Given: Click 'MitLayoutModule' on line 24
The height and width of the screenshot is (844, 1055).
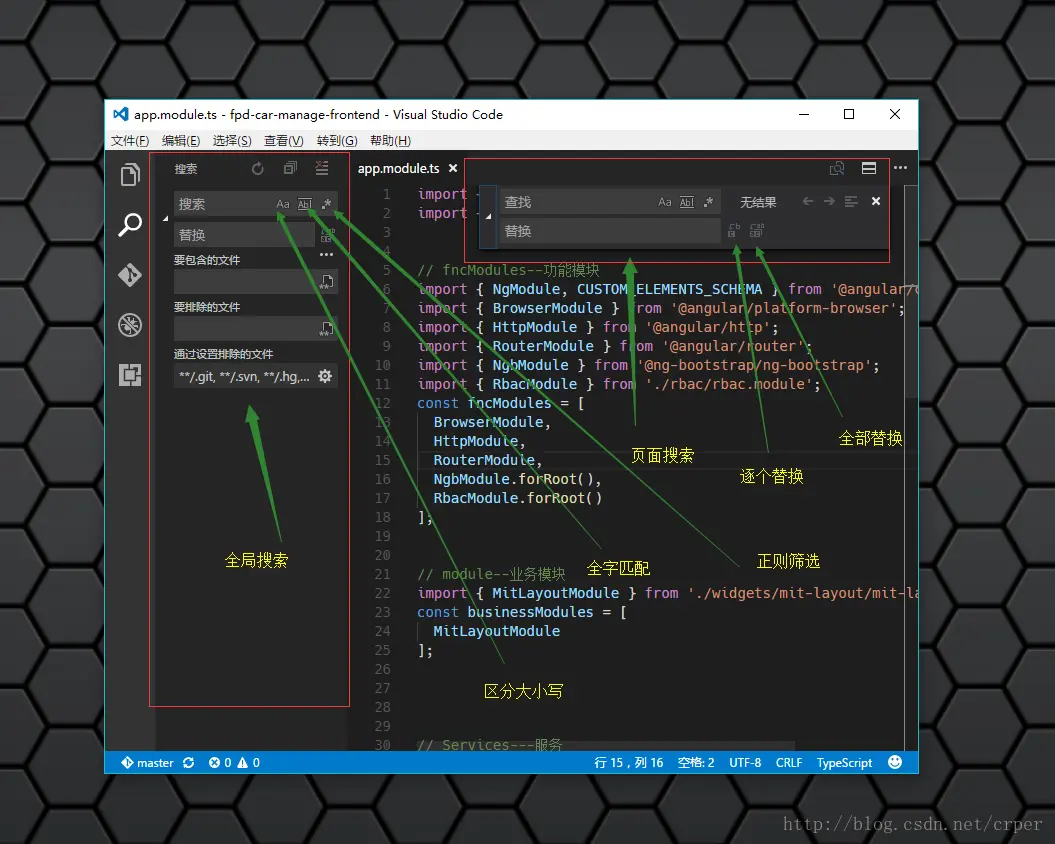Looking at the screenshot, I should 497,631.
